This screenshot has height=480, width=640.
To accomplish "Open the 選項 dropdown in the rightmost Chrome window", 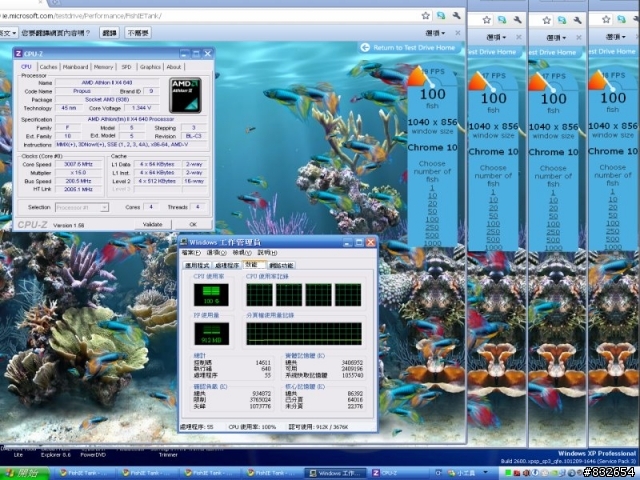I will tap(616, 37).
